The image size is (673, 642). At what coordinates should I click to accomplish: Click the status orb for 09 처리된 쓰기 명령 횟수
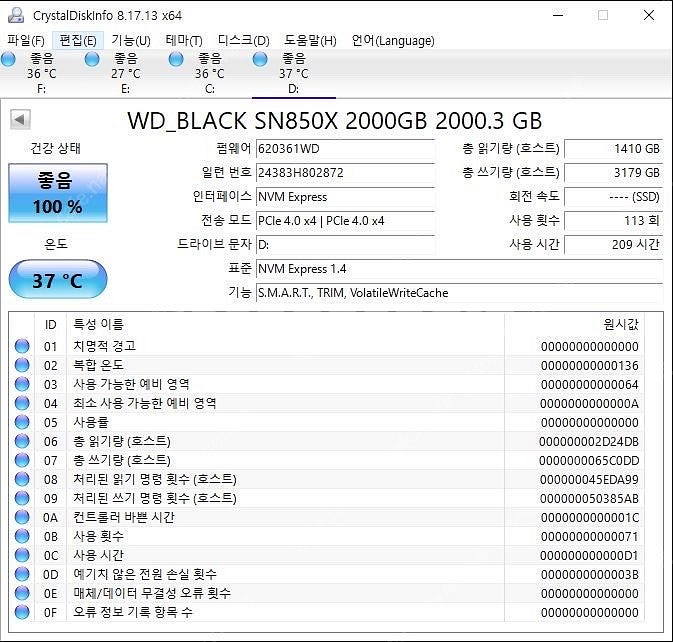click(x=22, y=498)
